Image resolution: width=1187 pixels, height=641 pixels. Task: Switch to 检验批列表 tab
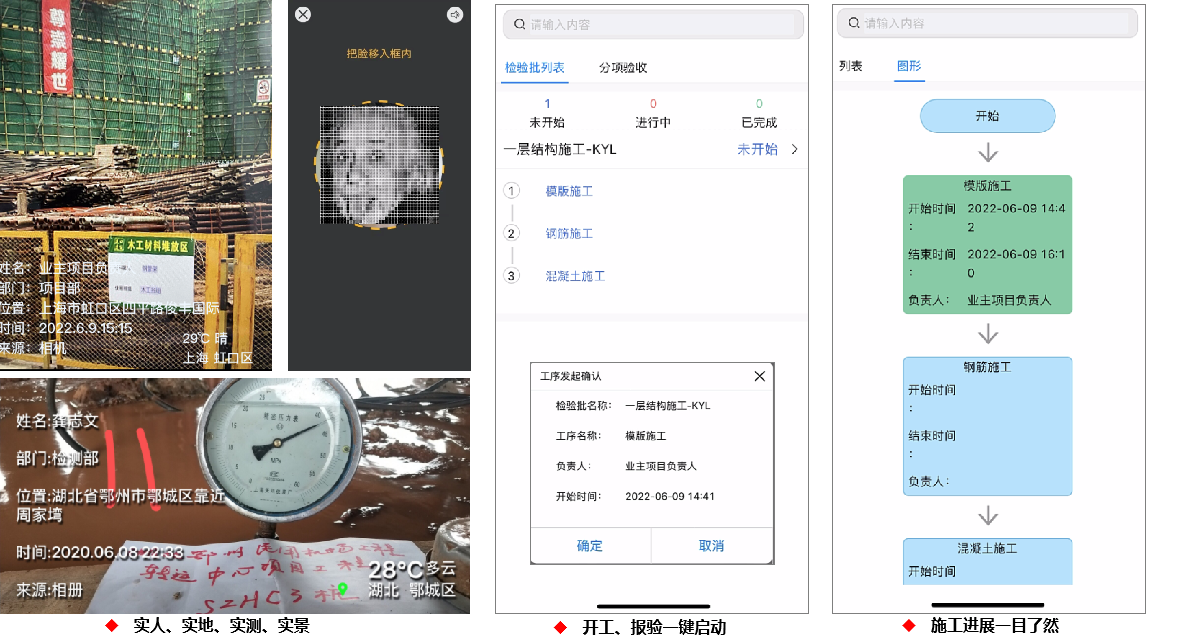click(x=534, y=68)
